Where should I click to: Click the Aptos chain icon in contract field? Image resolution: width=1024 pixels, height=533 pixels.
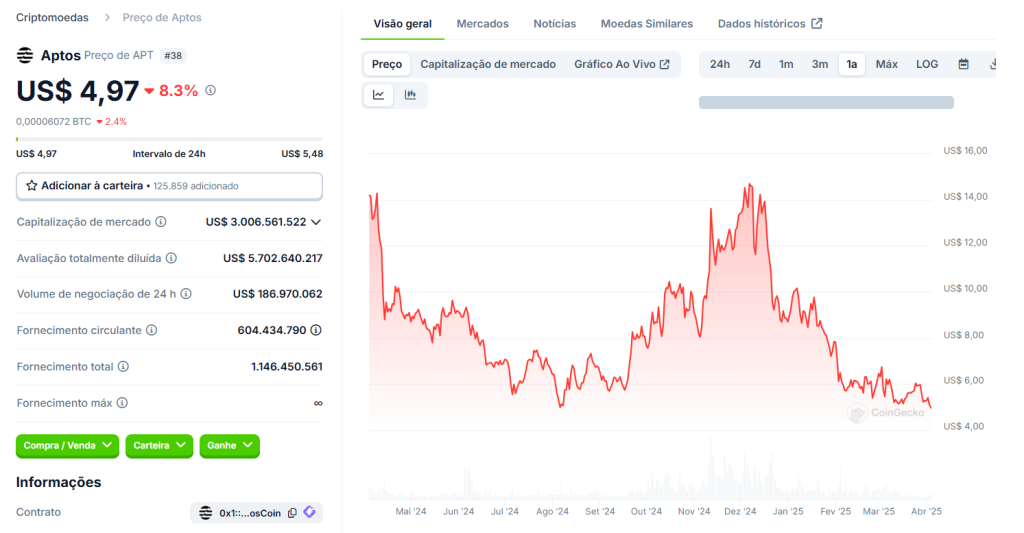[206, 513]
